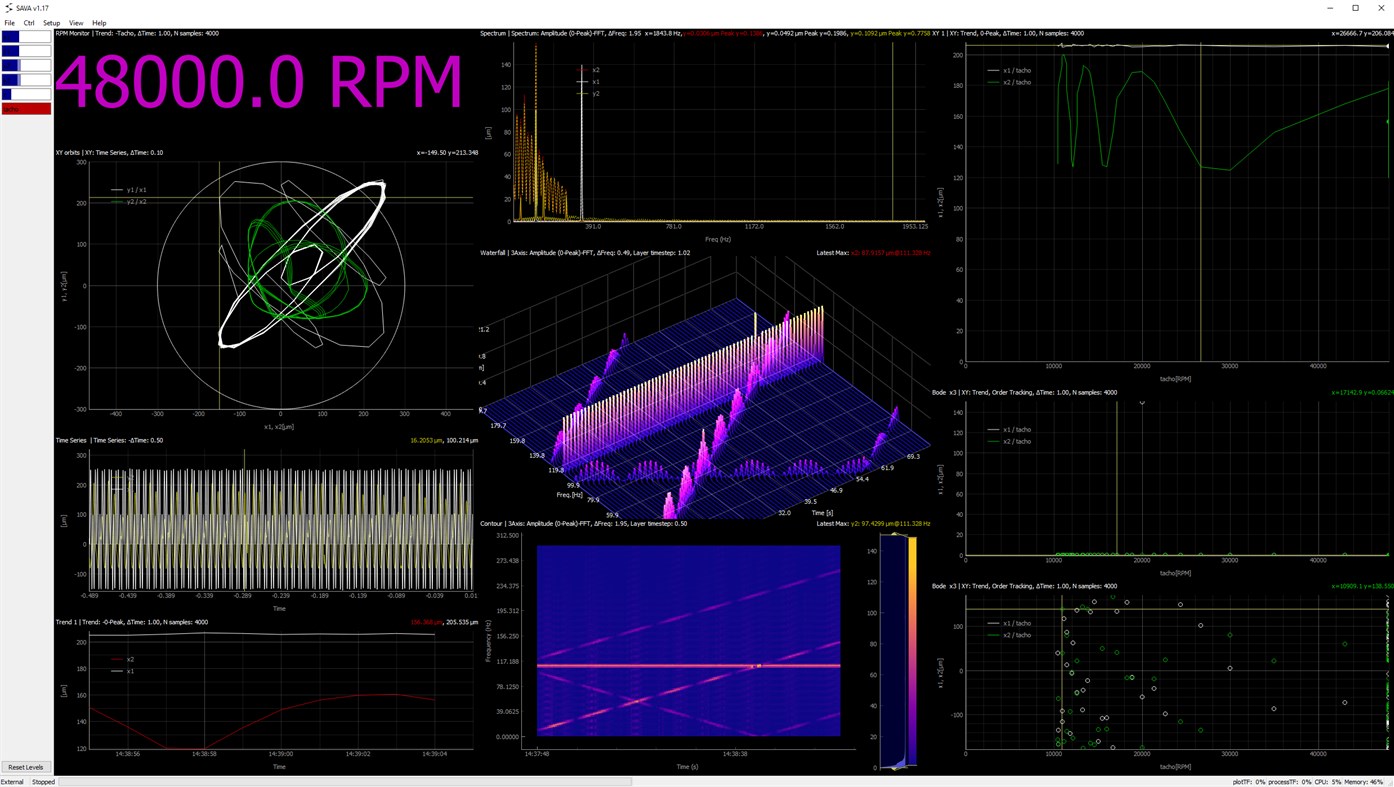This screenshot has width=1394, height=787.
Task: Click the status bar progress bar
Action: (x=345, y=782)
